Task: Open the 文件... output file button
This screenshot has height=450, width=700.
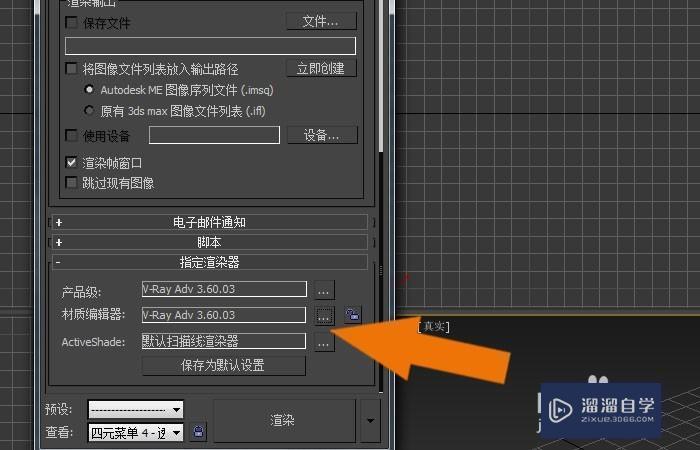Action: click(321, 21)
